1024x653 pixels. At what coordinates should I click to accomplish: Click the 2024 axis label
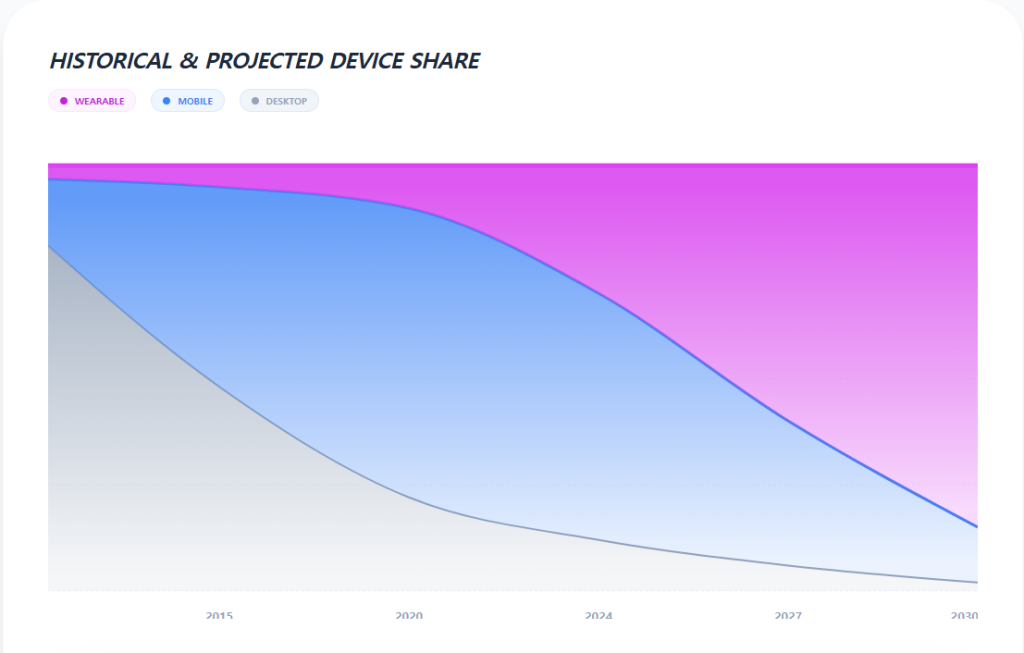pyautogui.click(x=599, y=615)
